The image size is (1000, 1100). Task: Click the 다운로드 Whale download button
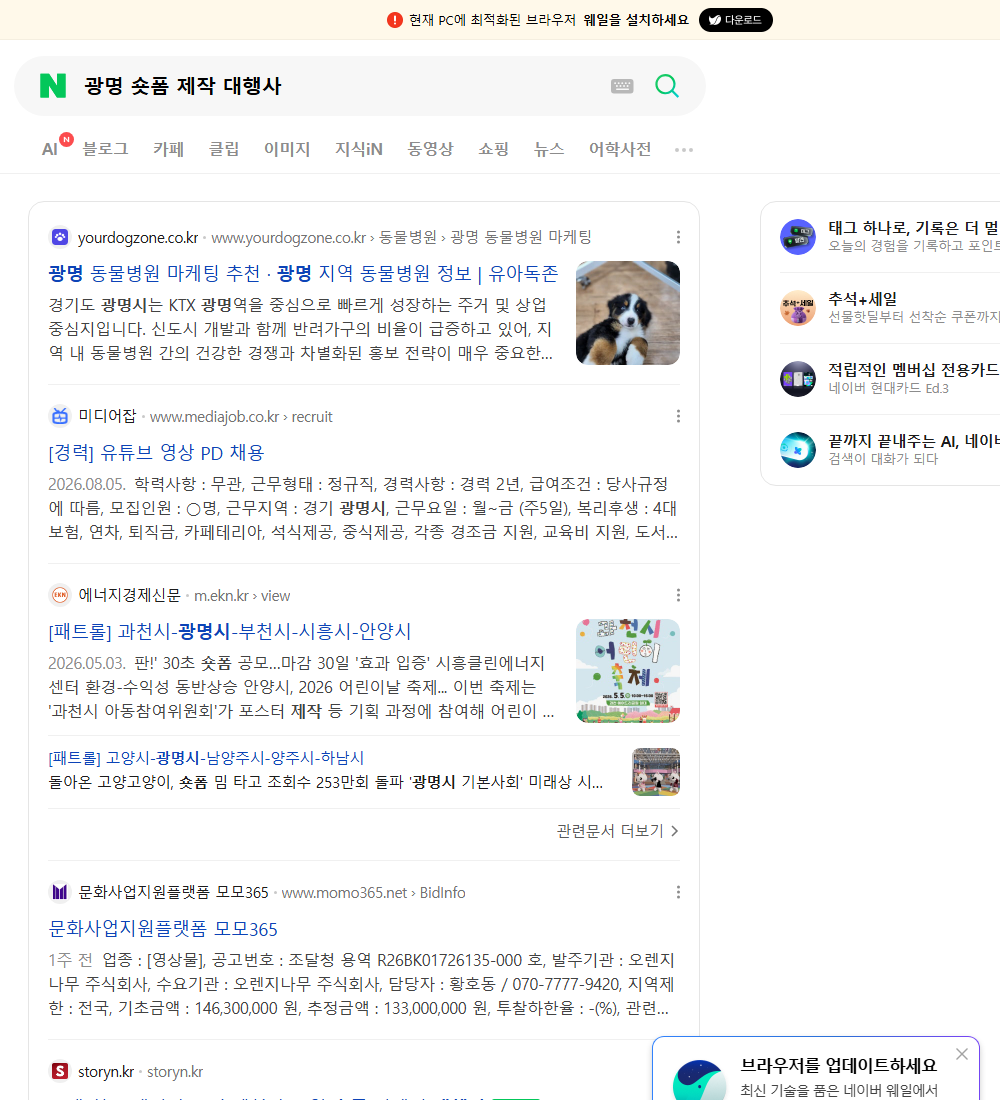[x=735, y=20]
